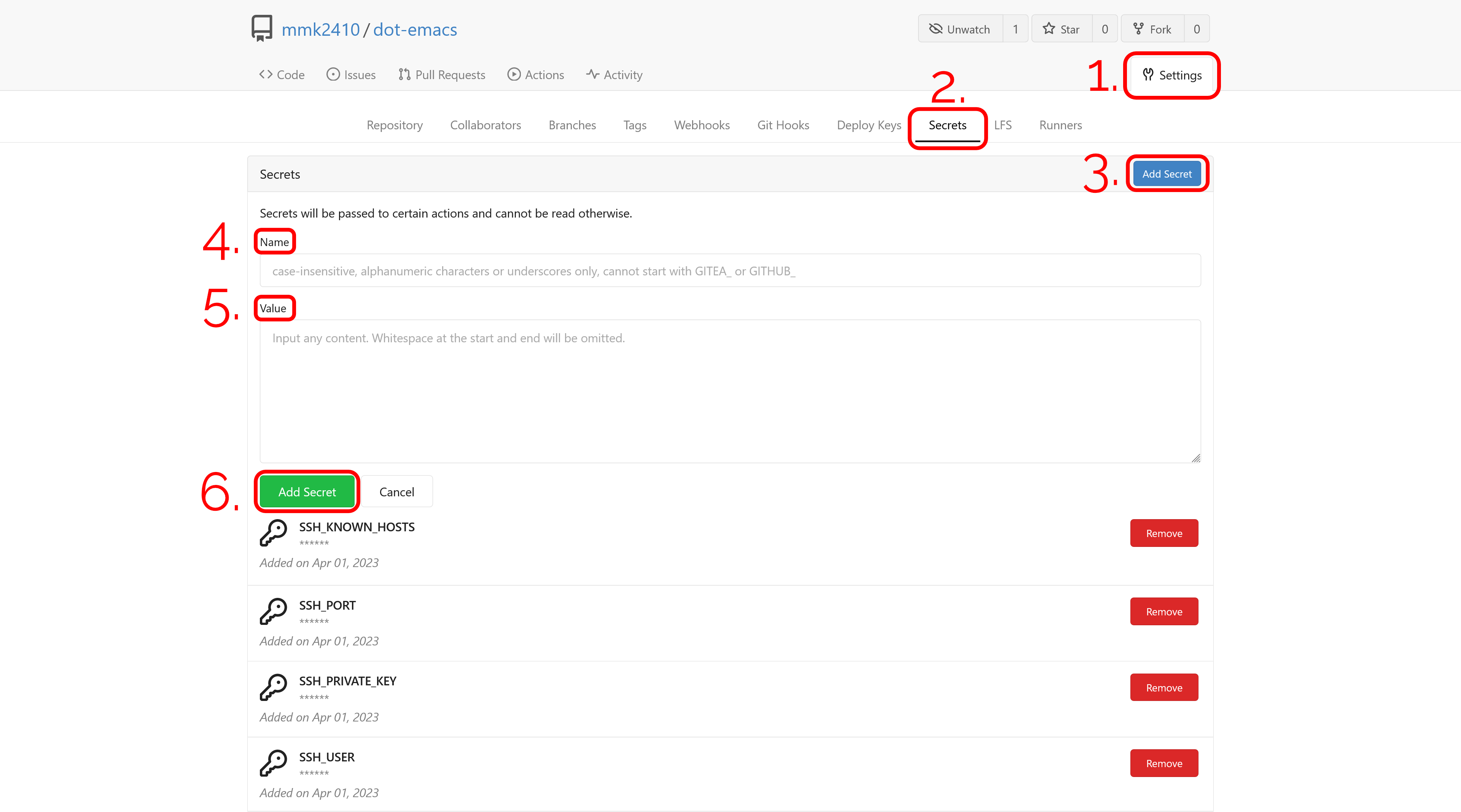Remove the SSH_USER secret
The width and height of the screenshot is (1461, 812).
point(1163,763)
